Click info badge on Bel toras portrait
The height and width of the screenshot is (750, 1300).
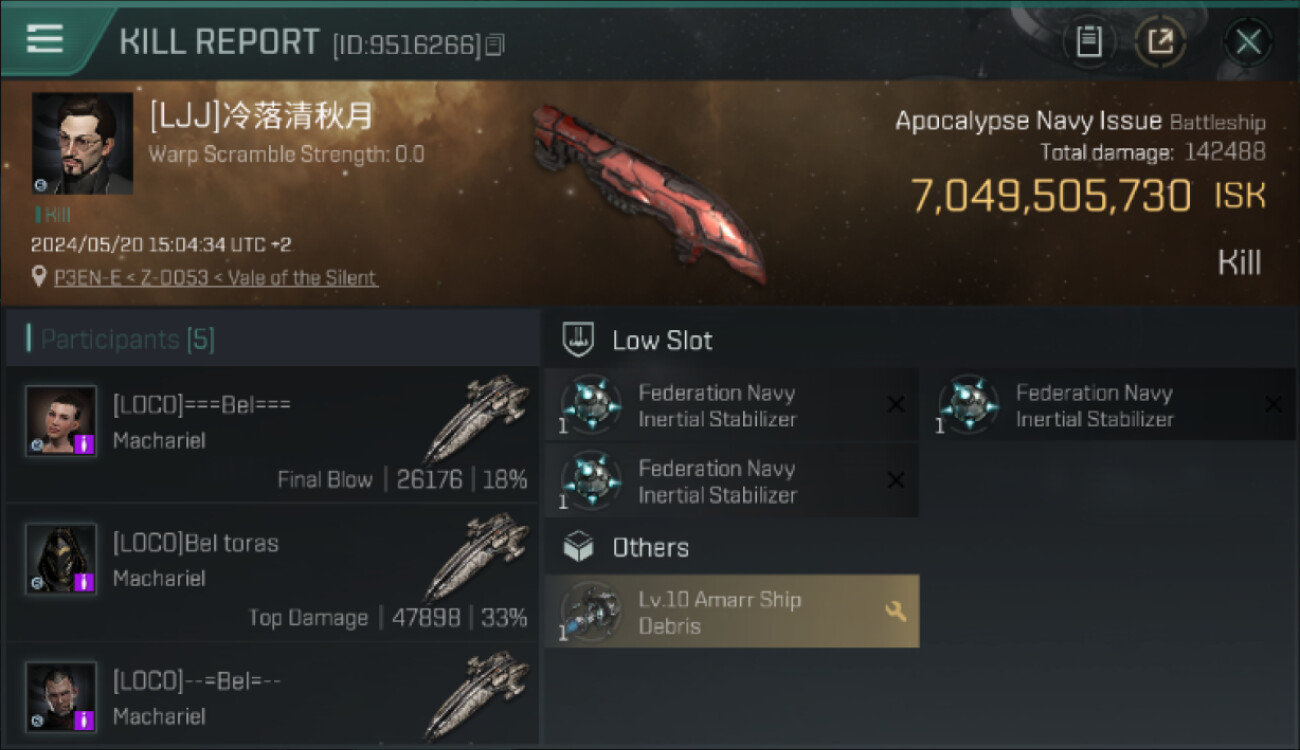[85, 582]
